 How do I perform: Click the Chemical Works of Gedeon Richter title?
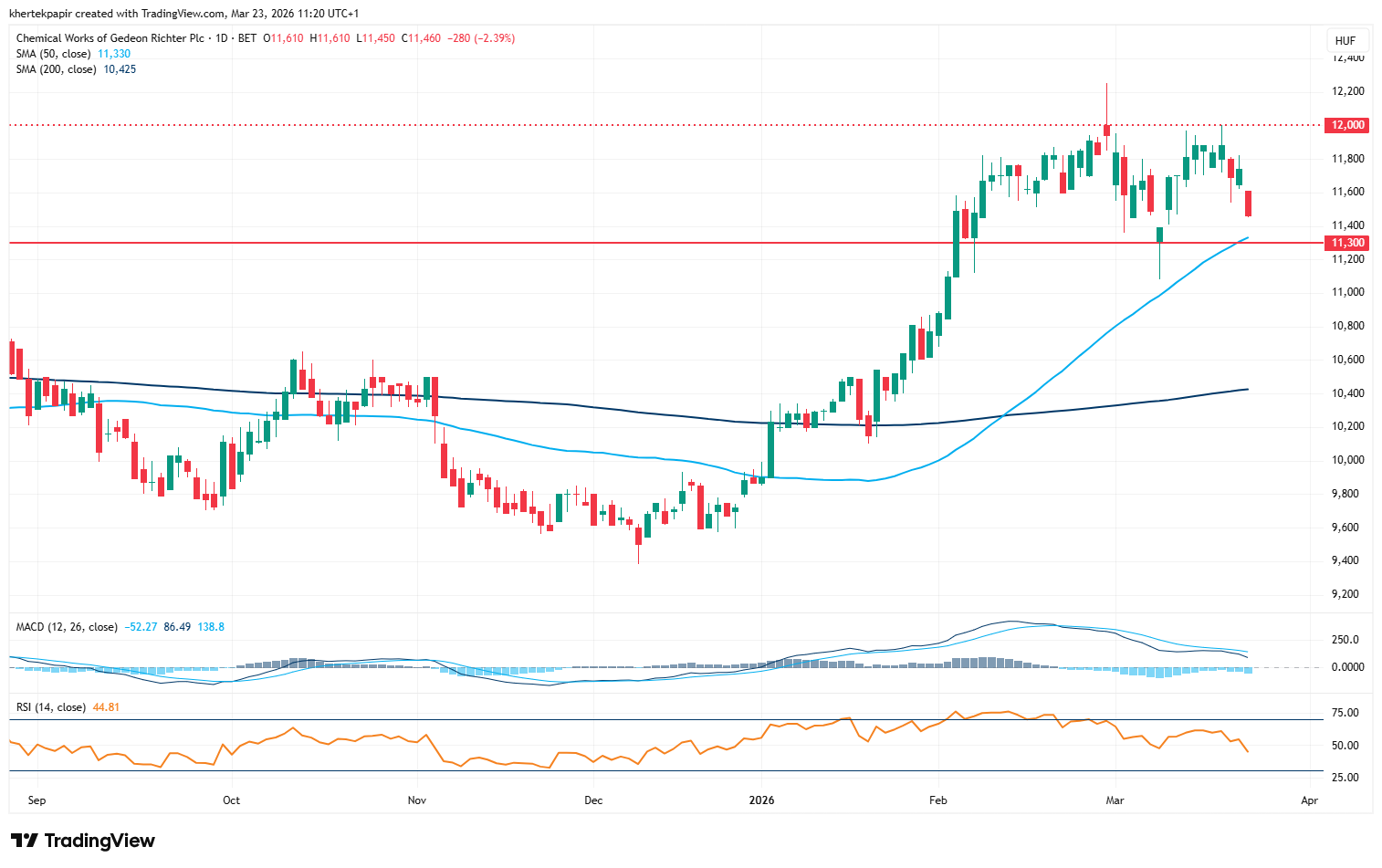click(x=110, y=38)
